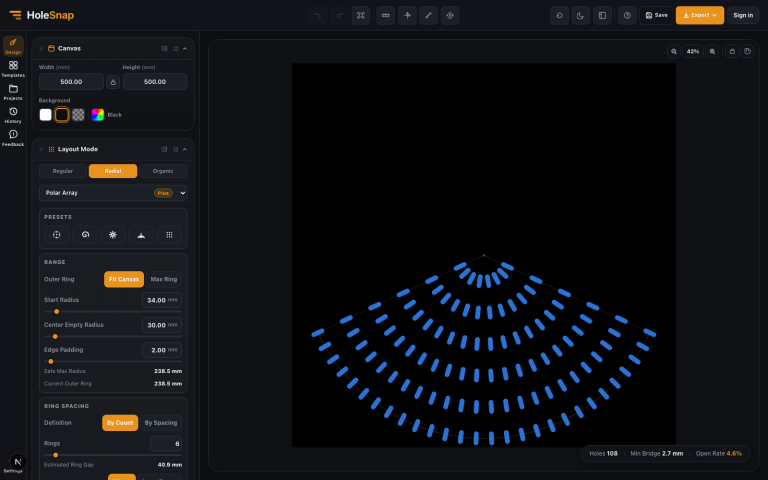This screenshot has height=480, width=768.
Task: Click the redo arrow in top toolbar
Action: click(x=339, y=15)
